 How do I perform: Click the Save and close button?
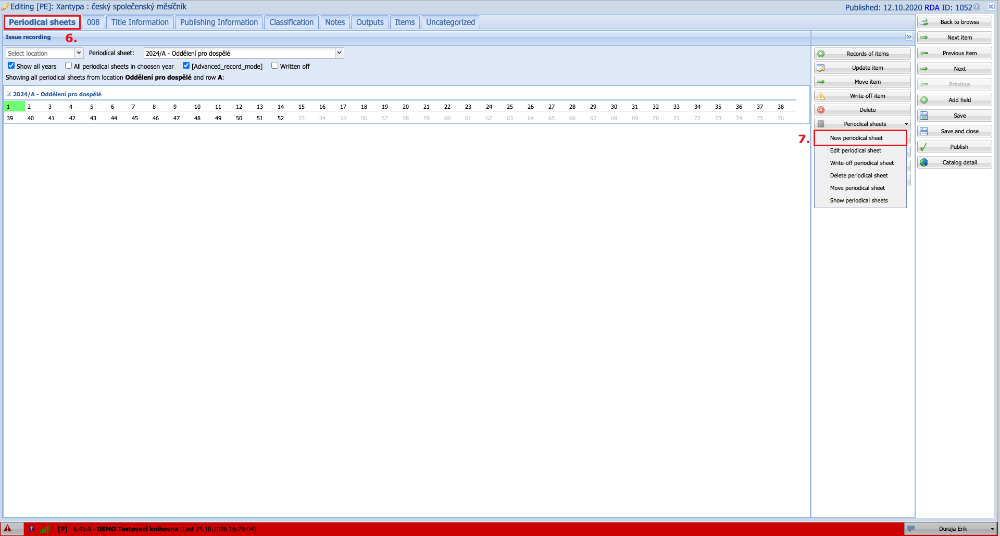coord(955,131)
